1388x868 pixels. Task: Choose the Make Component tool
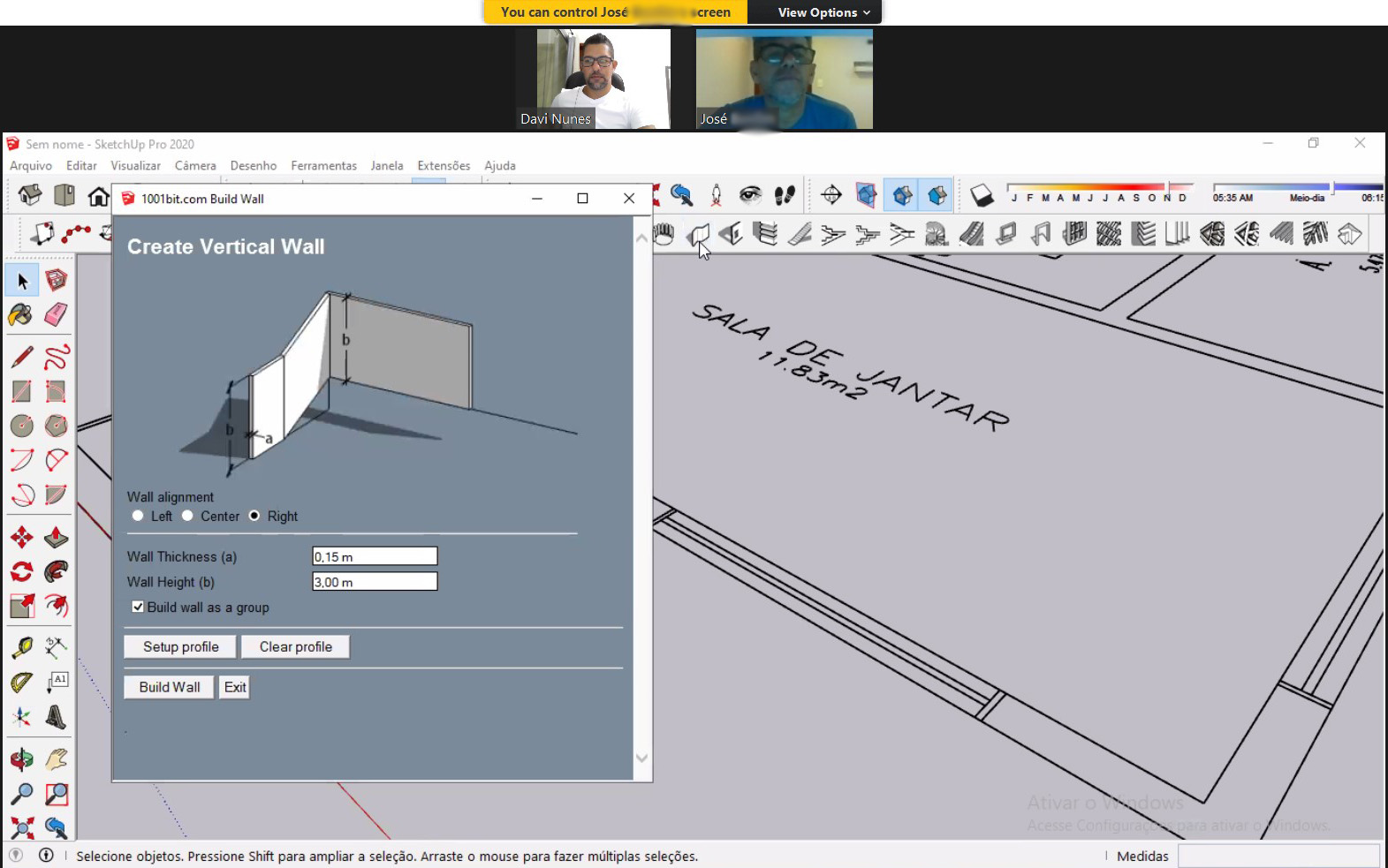coord(57,281)
